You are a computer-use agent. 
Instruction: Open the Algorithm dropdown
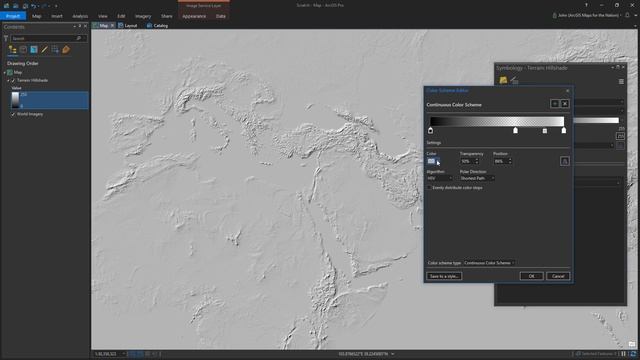click(440, 178)
